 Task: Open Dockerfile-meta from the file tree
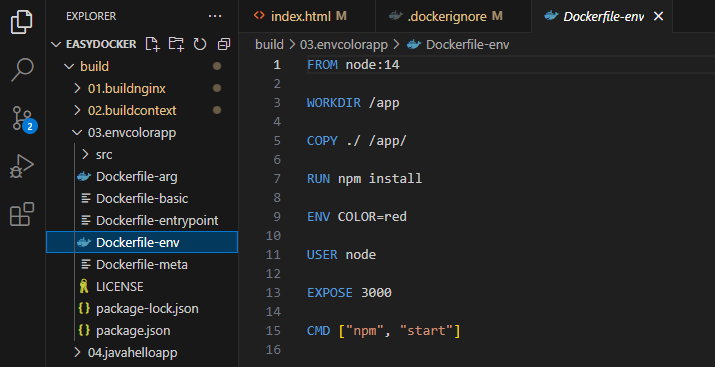142,264
